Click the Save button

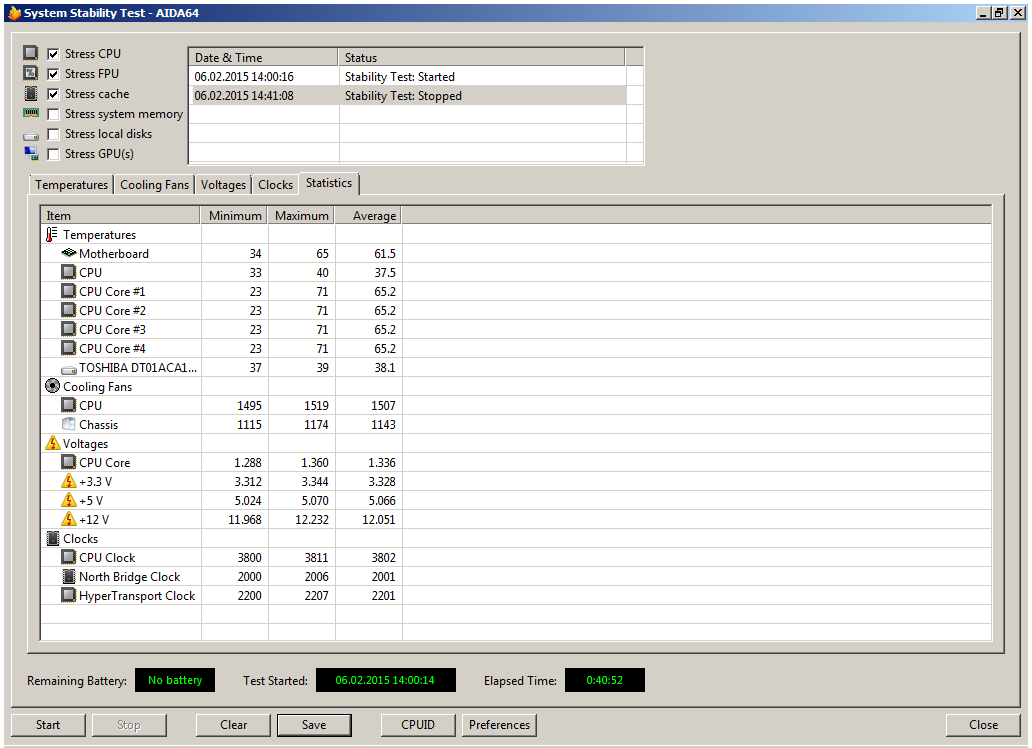pyautogui.click(x=314, y=725)
